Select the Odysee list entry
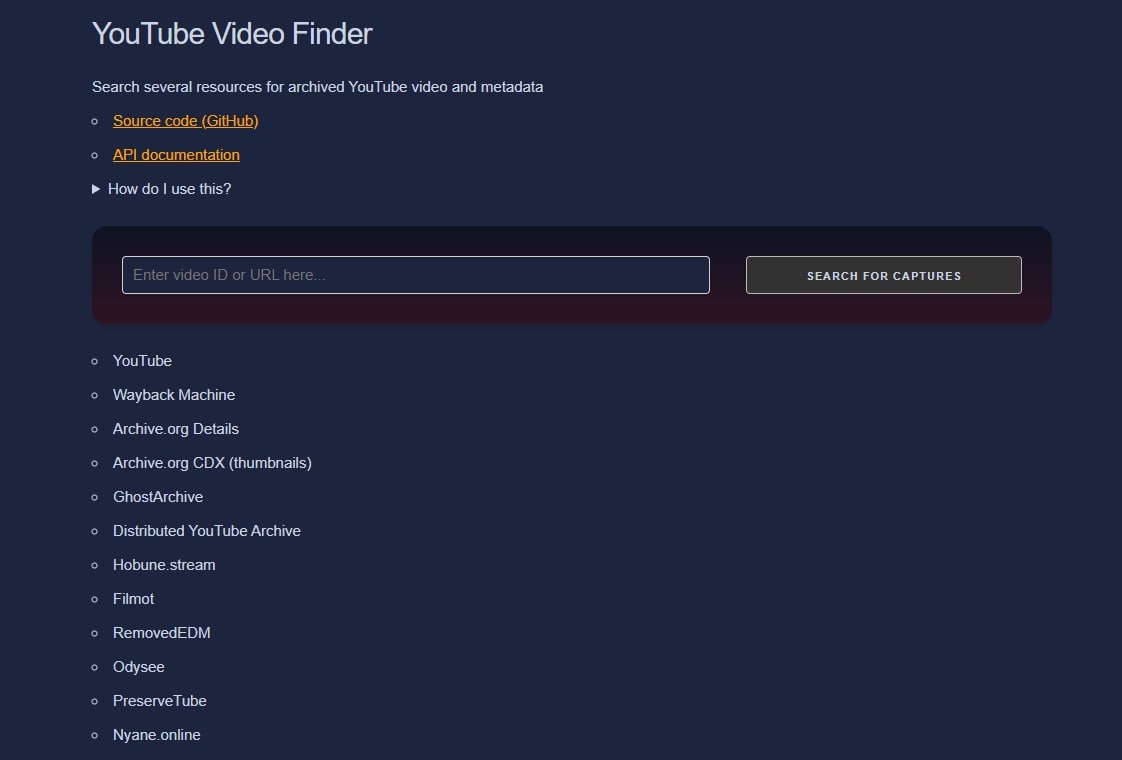Viewport: 1122px width, 760px height. click(x=139, y=667)
